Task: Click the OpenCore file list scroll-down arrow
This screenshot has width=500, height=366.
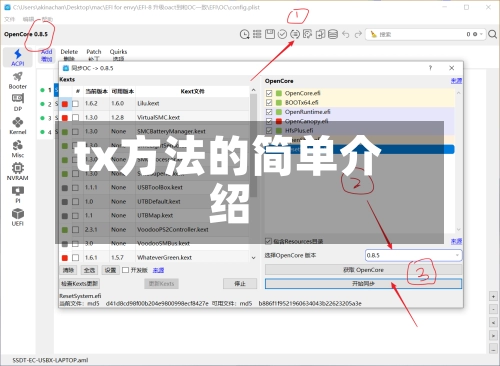Action: pyautogui.click(x=458, y=229)
